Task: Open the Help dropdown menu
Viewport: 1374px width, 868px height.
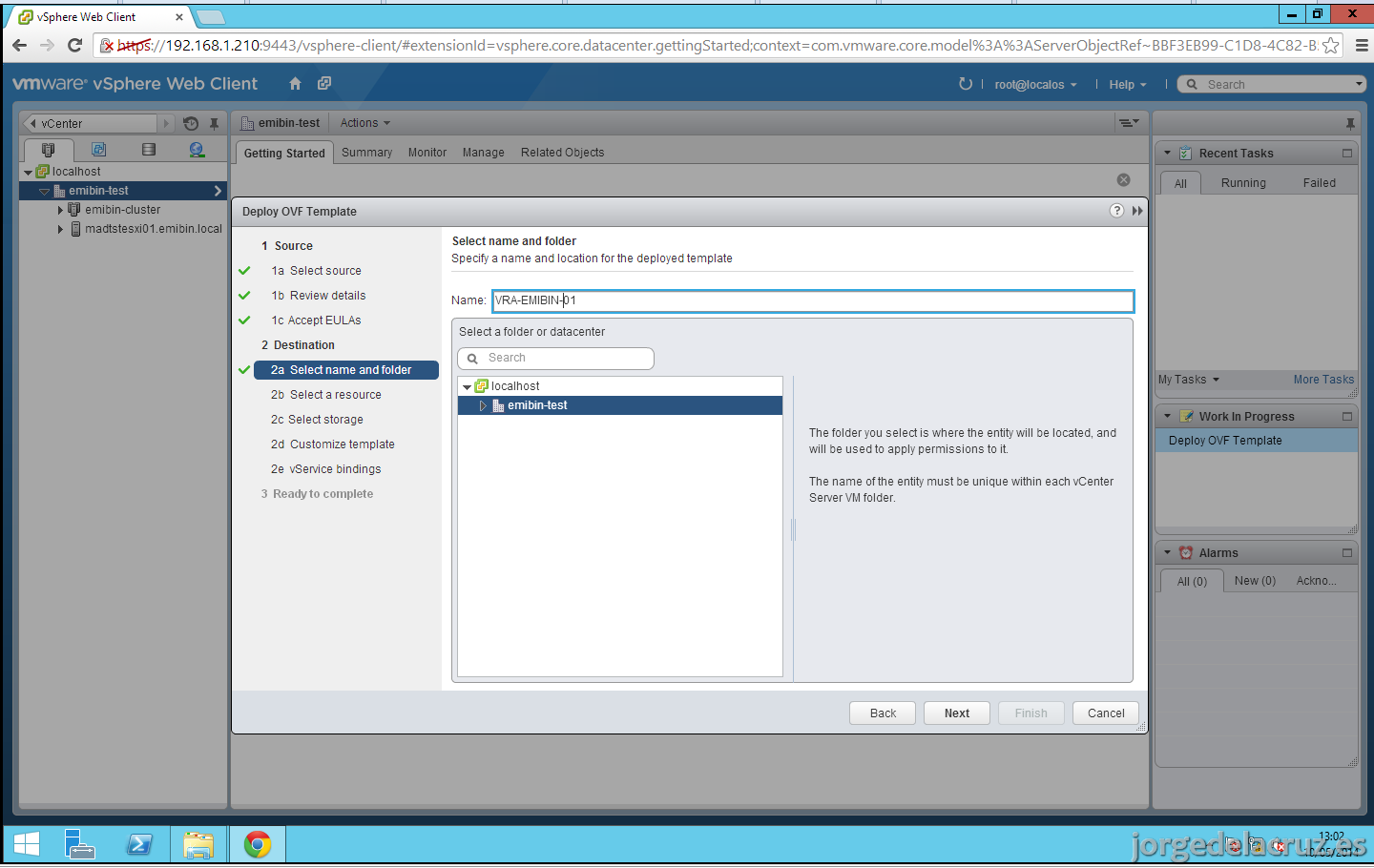Action: (1128, 85)
